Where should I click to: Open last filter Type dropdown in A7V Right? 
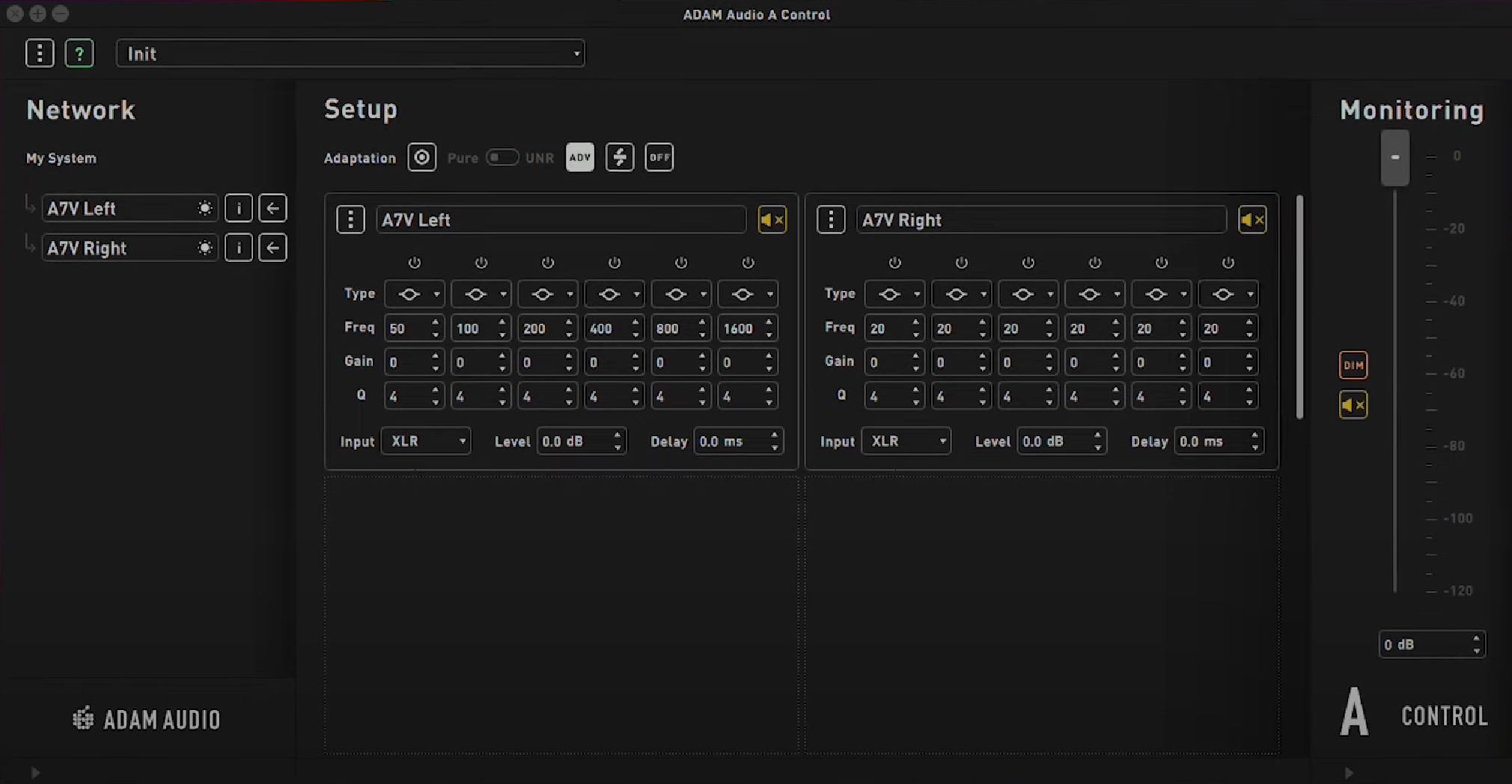coord(1228,294)
